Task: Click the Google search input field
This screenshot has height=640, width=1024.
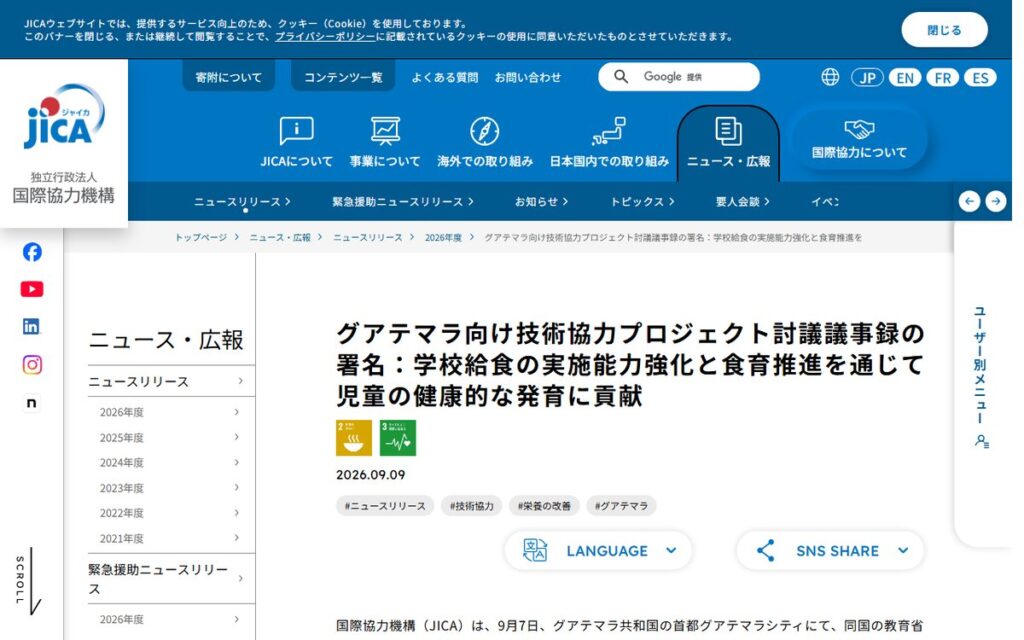Action: point(679,77)
